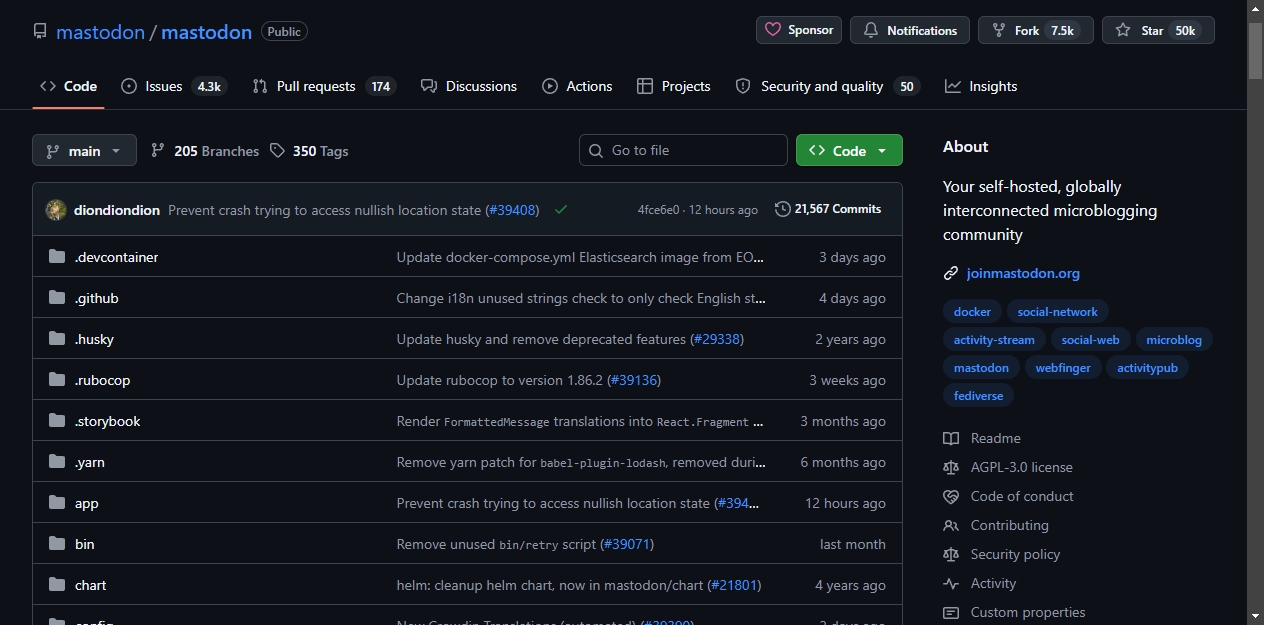1264x625 pixels.
Task: Click the folder icon for .github
Action: 57,298
